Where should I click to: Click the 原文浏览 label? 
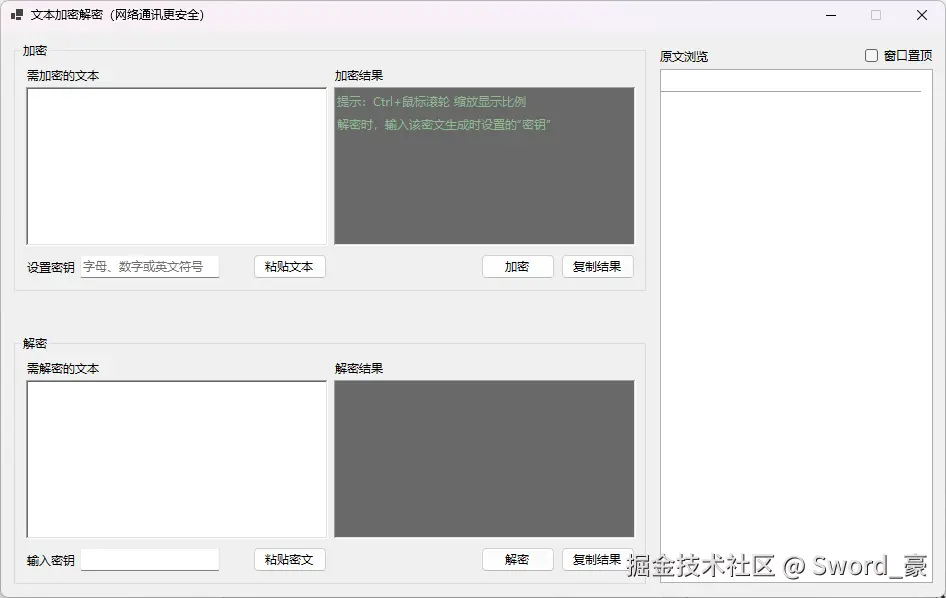click(684, 57)
